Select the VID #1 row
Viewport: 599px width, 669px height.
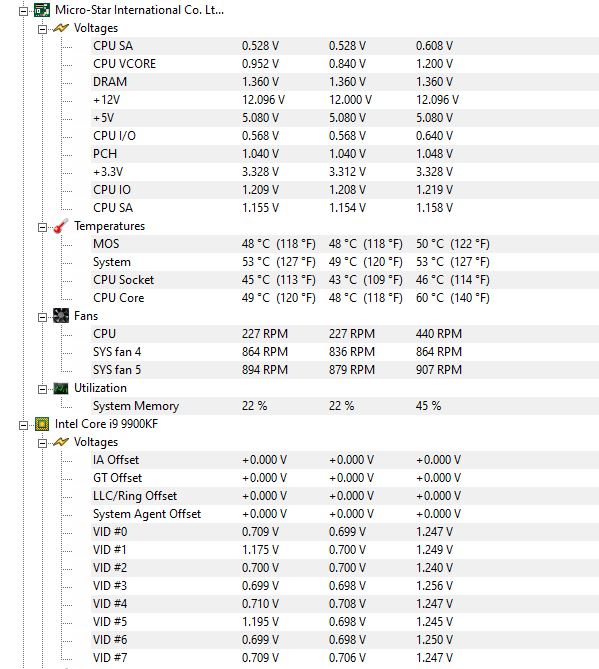tap(345, 550)
